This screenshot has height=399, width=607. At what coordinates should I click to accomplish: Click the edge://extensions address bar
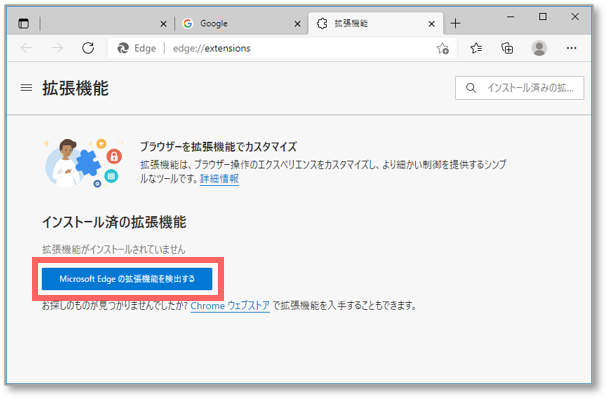(282, 48)
